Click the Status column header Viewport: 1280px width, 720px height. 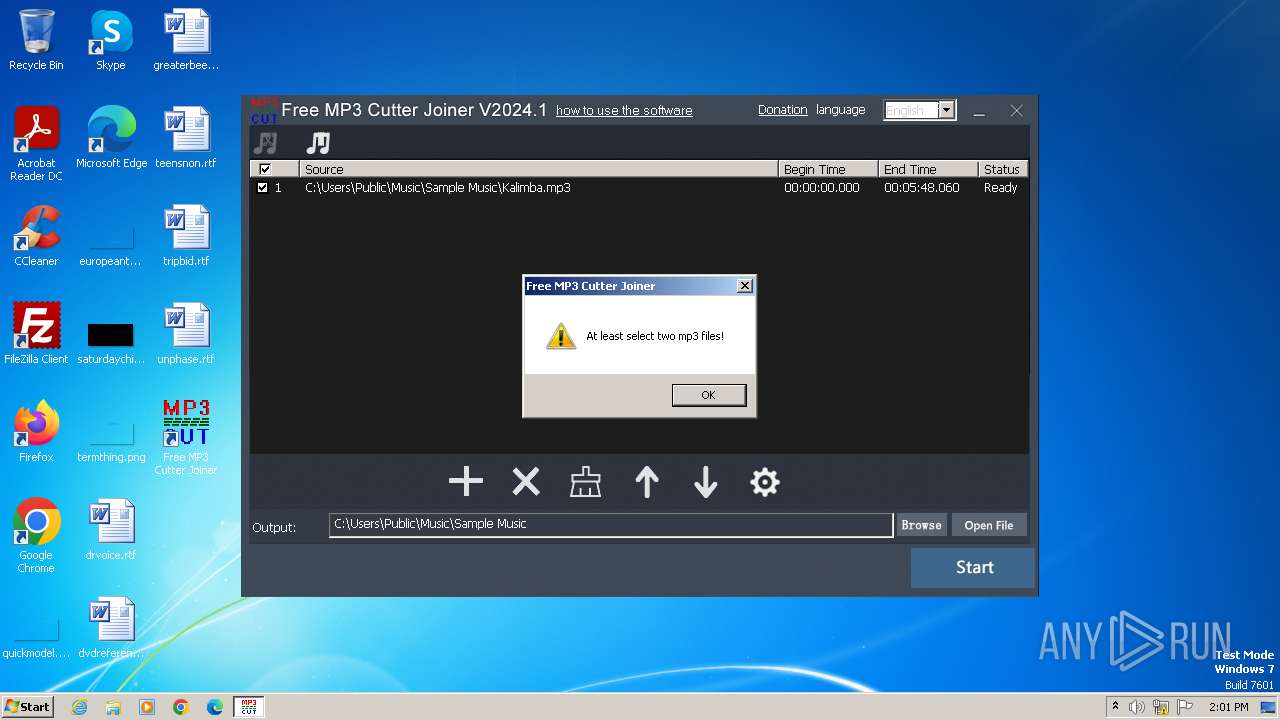(x=1003, y=169)
